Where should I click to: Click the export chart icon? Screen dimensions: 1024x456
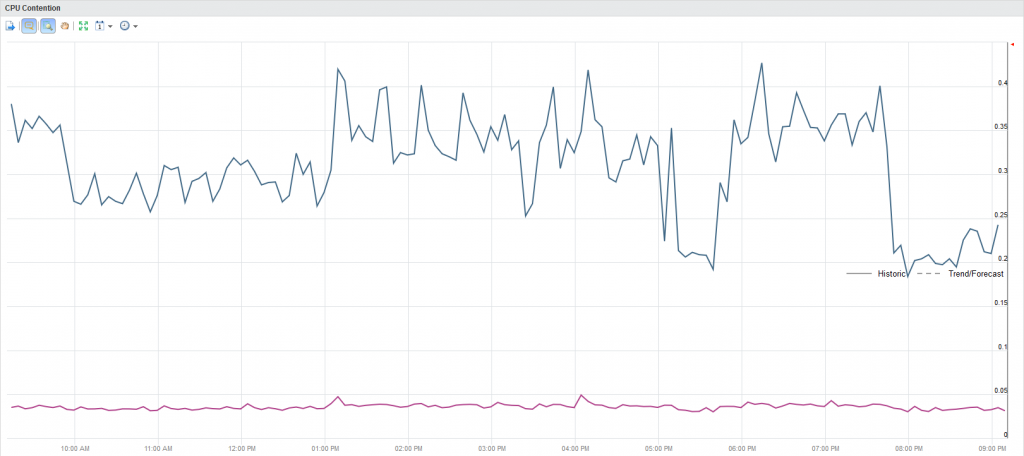point(11,26)
